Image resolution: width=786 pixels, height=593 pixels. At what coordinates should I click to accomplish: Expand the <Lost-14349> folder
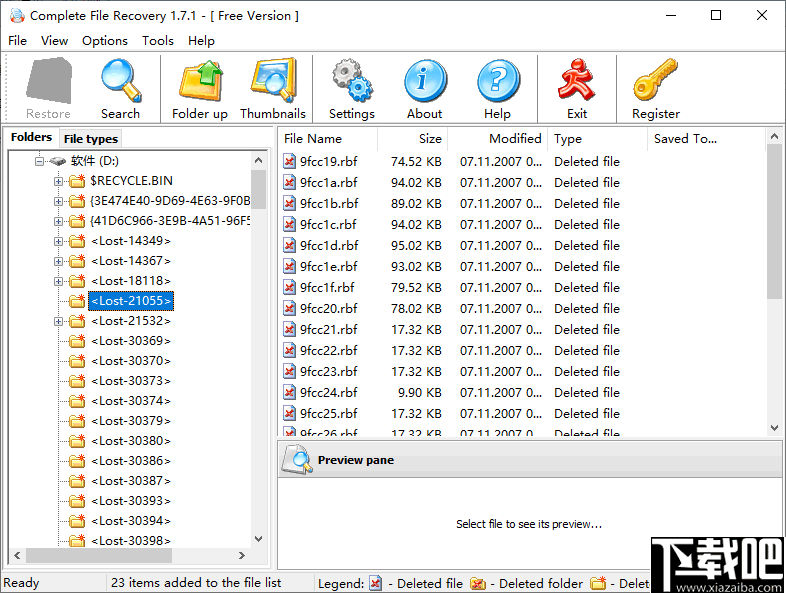pyautogui.click(x=59, y=241)
